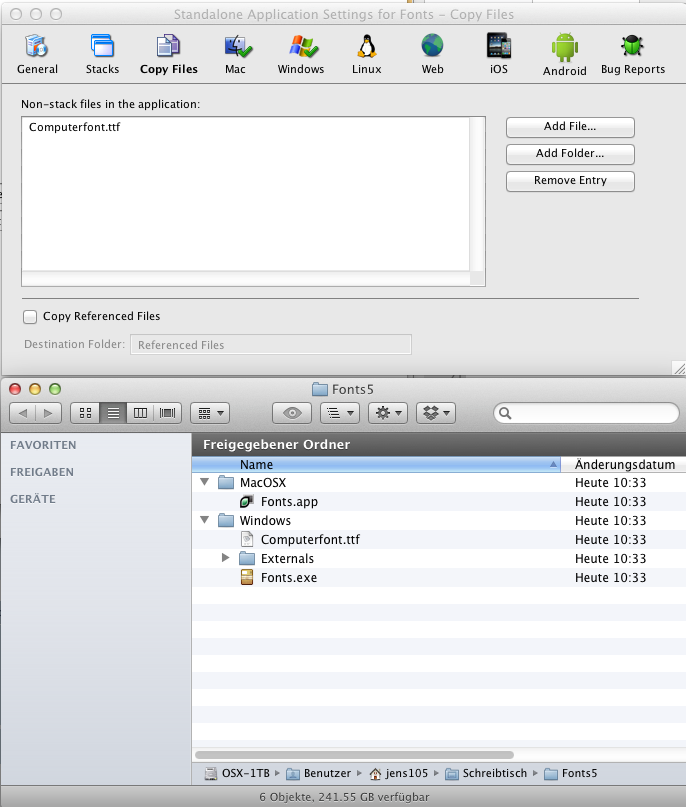Viewport: 686px width, 807px height.
Task: Open the iOS settings pane
Action: click(499, 52)
